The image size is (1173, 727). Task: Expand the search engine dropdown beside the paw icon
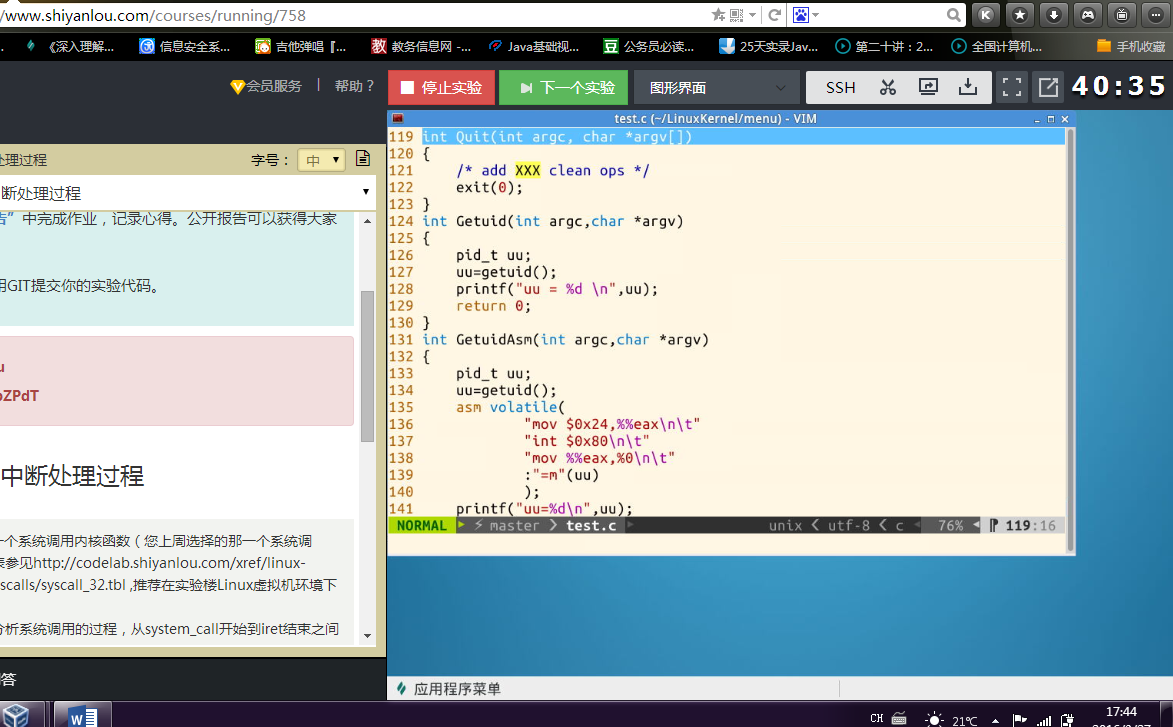click(x=815, y=15)
